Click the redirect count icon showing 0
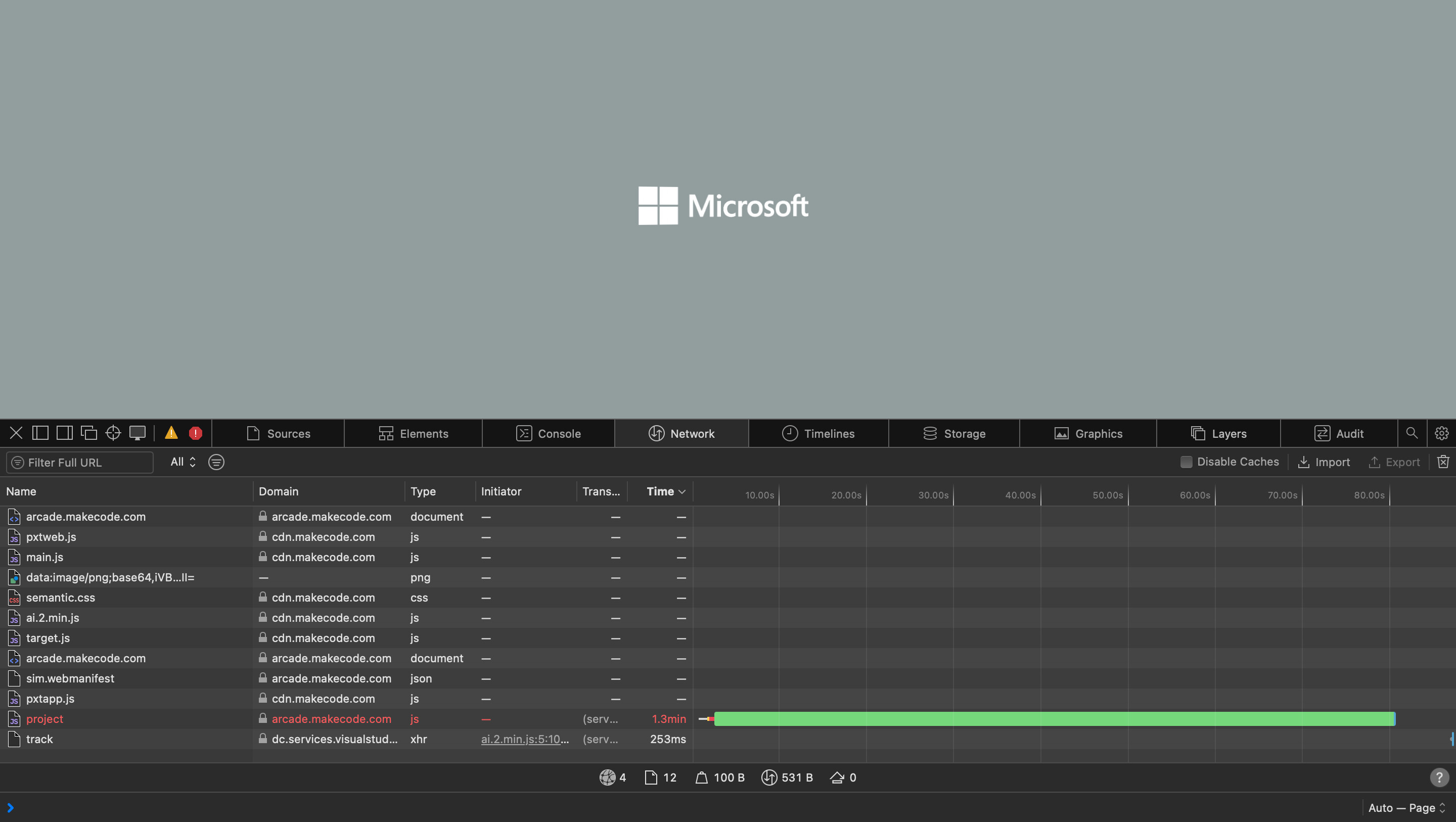The height and width of the screenshot is (822, 1456). click(x=837, y=778)
